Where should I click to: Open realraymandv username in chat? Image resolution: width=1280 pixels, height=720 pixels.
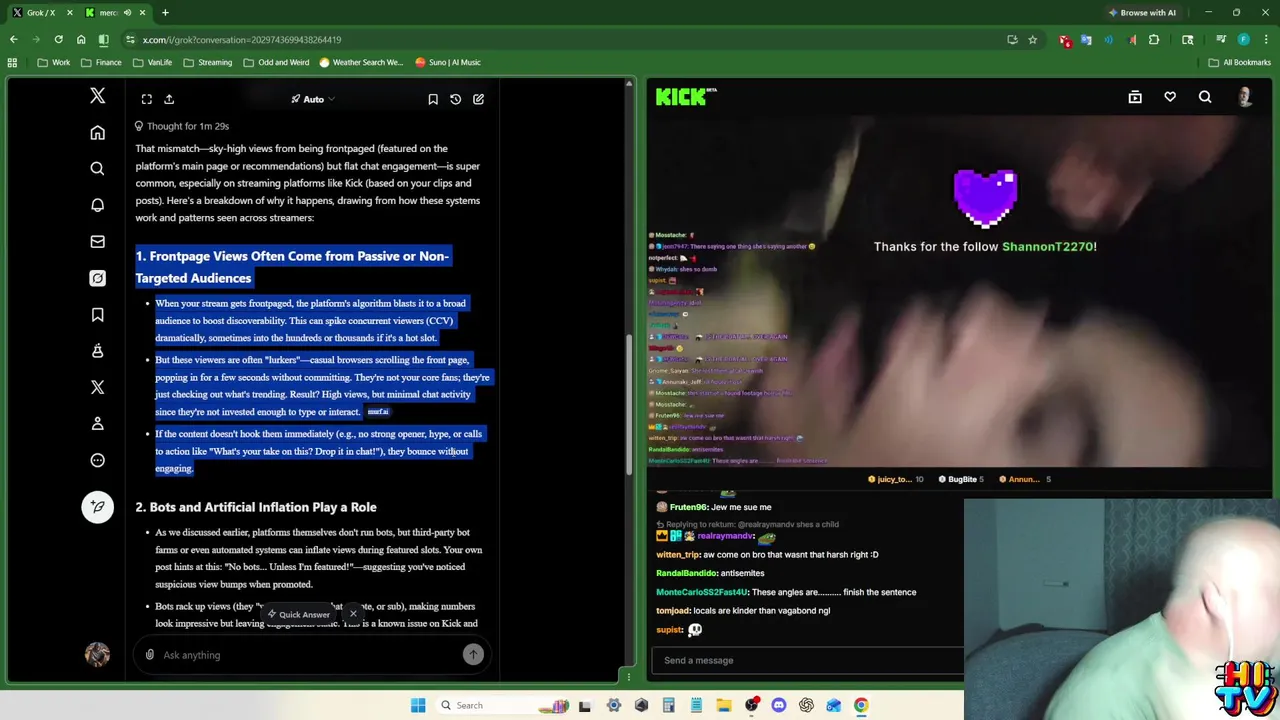click(x=725, y=536)
